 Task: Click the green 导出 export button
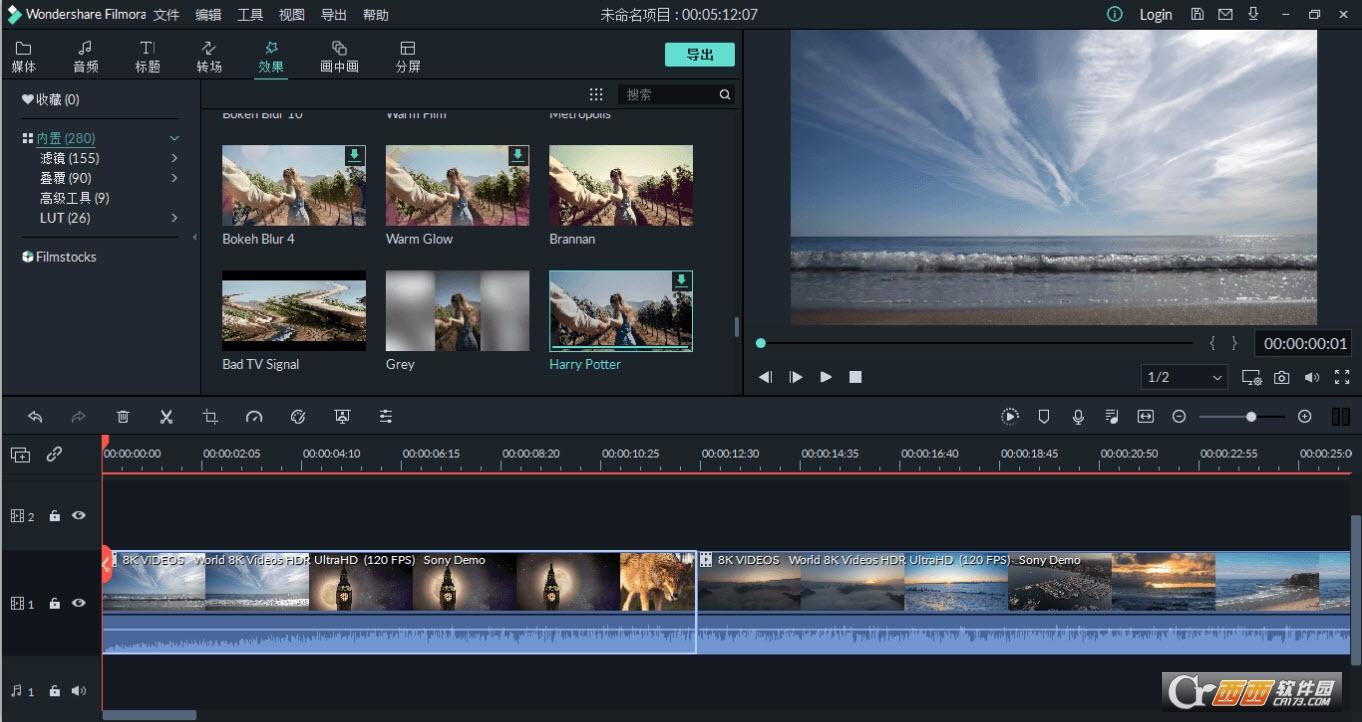point(699,55)
